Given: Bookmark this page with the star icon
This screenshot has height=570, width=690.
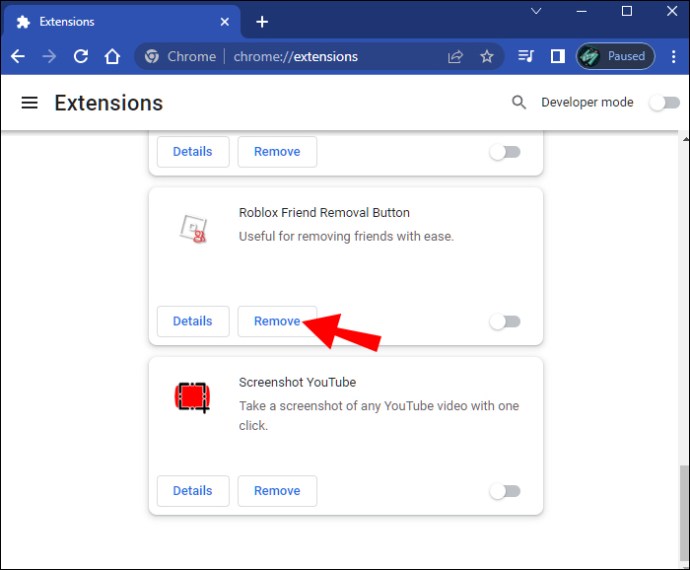Looking at the screenshot, I should 487,56.
